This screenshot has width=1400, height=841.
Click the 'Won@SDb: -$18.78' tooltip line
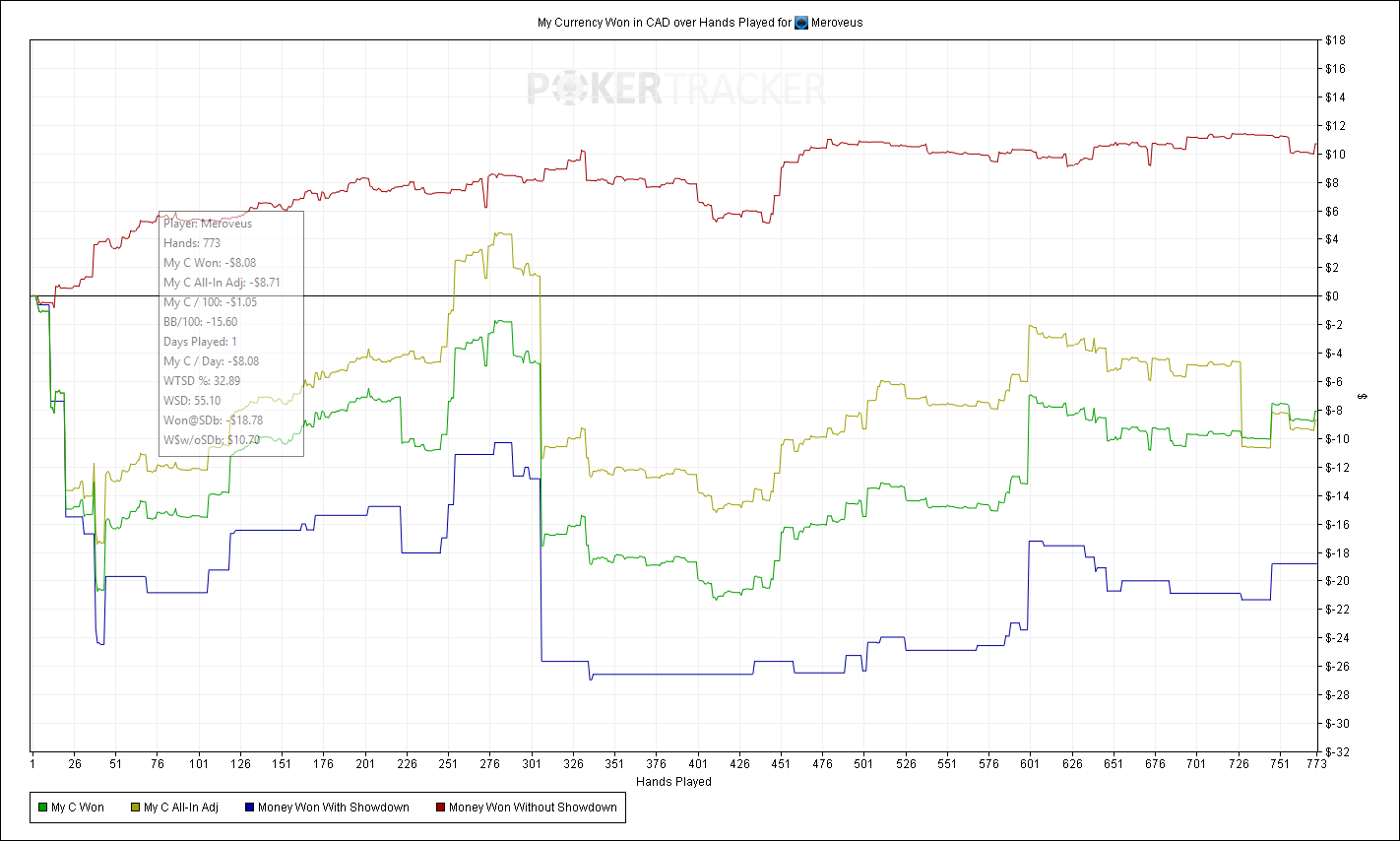point(213,420)
